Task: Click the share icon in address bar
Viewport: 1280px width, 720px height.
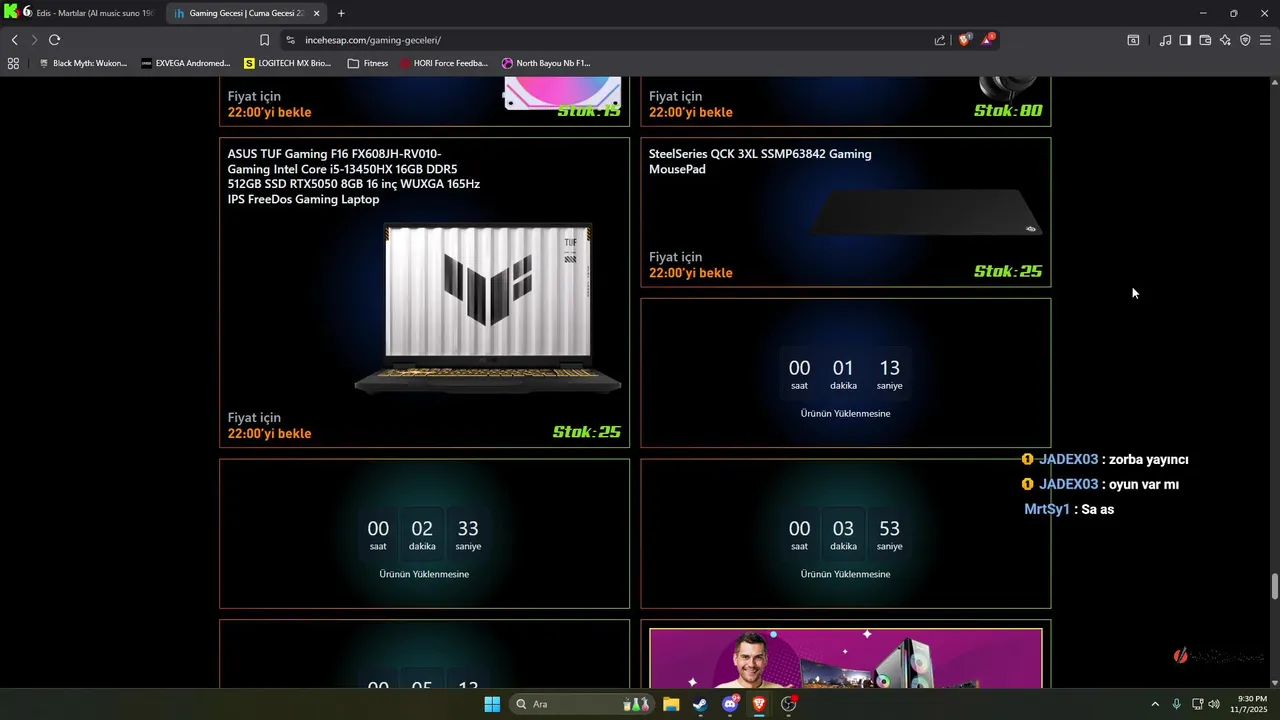Action: point(940,40)
